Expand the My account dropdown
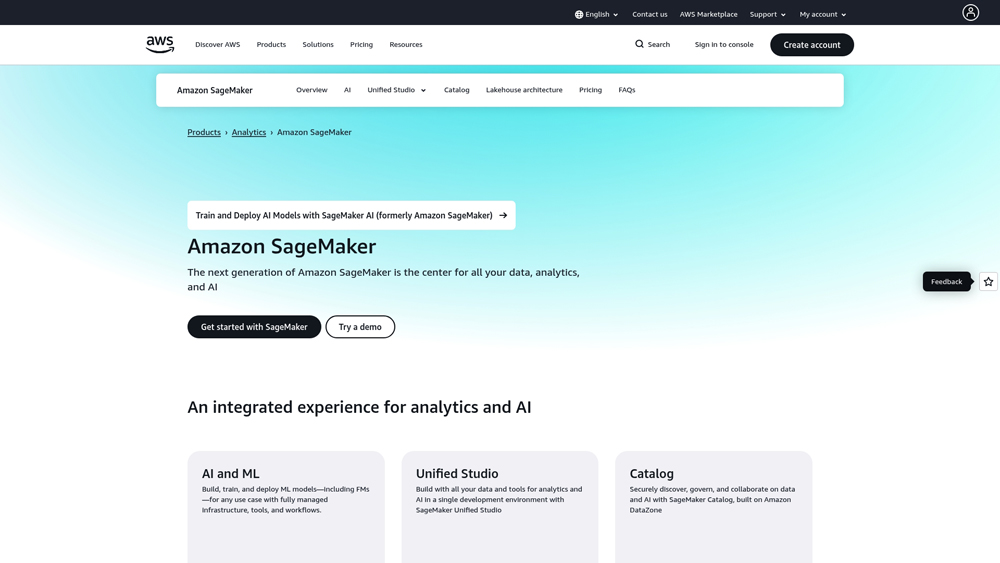The height and width of the screenshot is (563, 1000). [823, 14]
